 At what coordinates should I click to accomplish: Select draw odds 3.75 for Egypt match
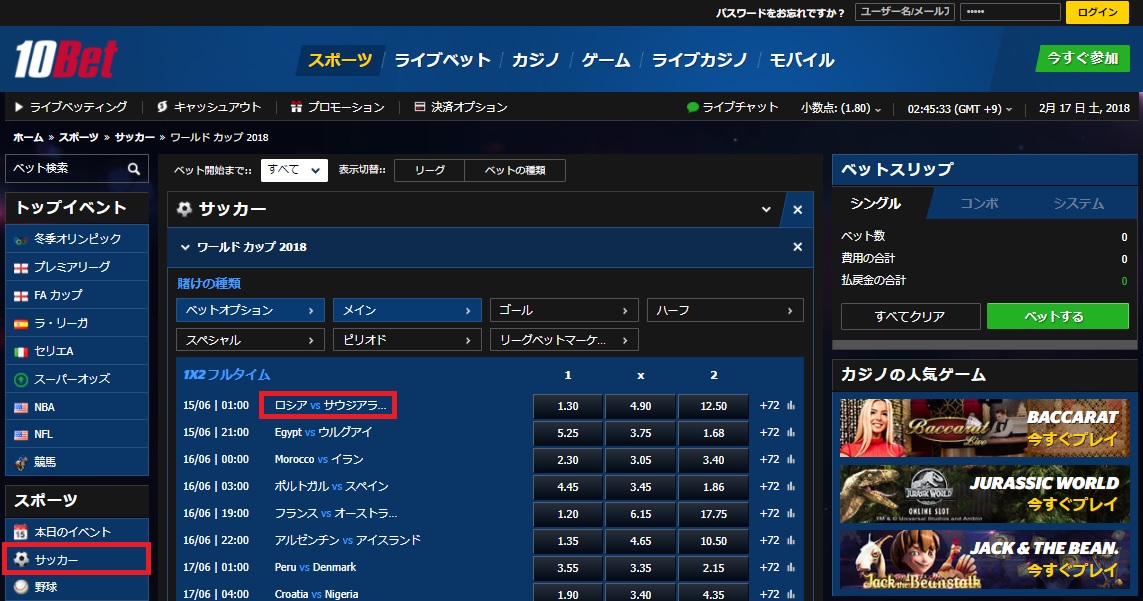641,433
